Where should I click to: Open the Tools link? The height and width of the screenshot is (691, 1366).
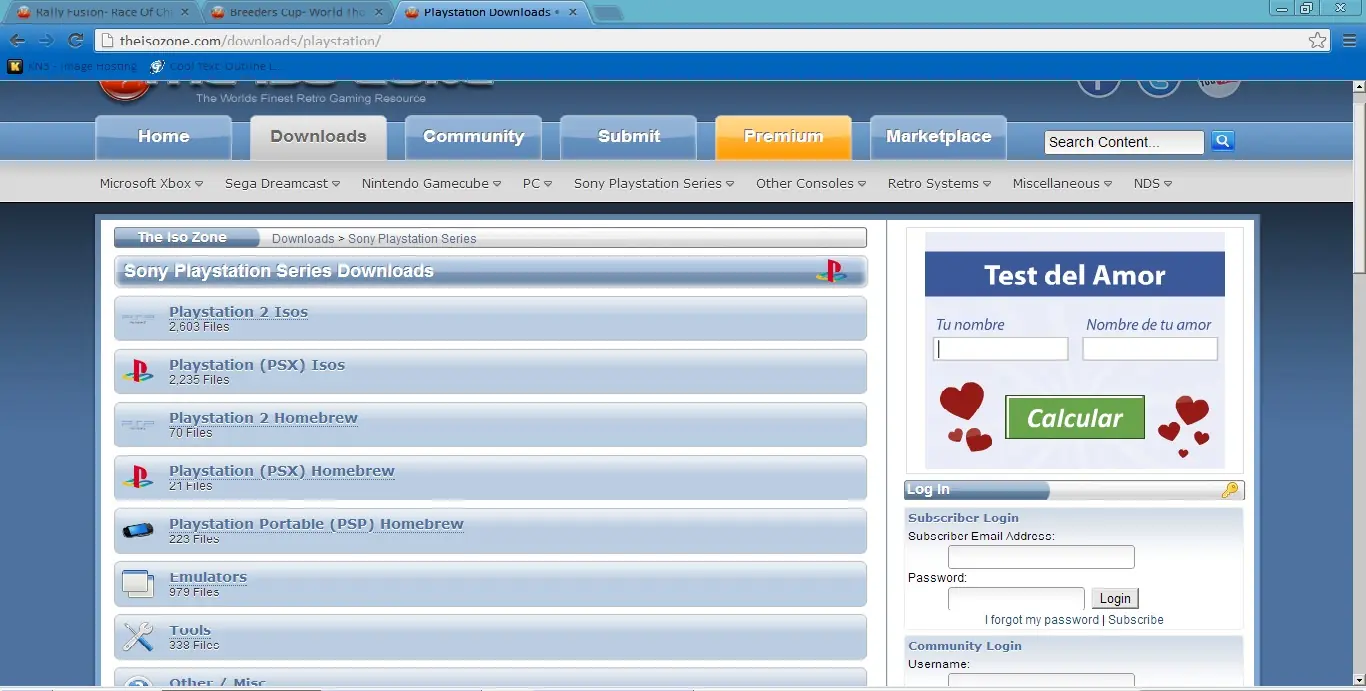190,630
